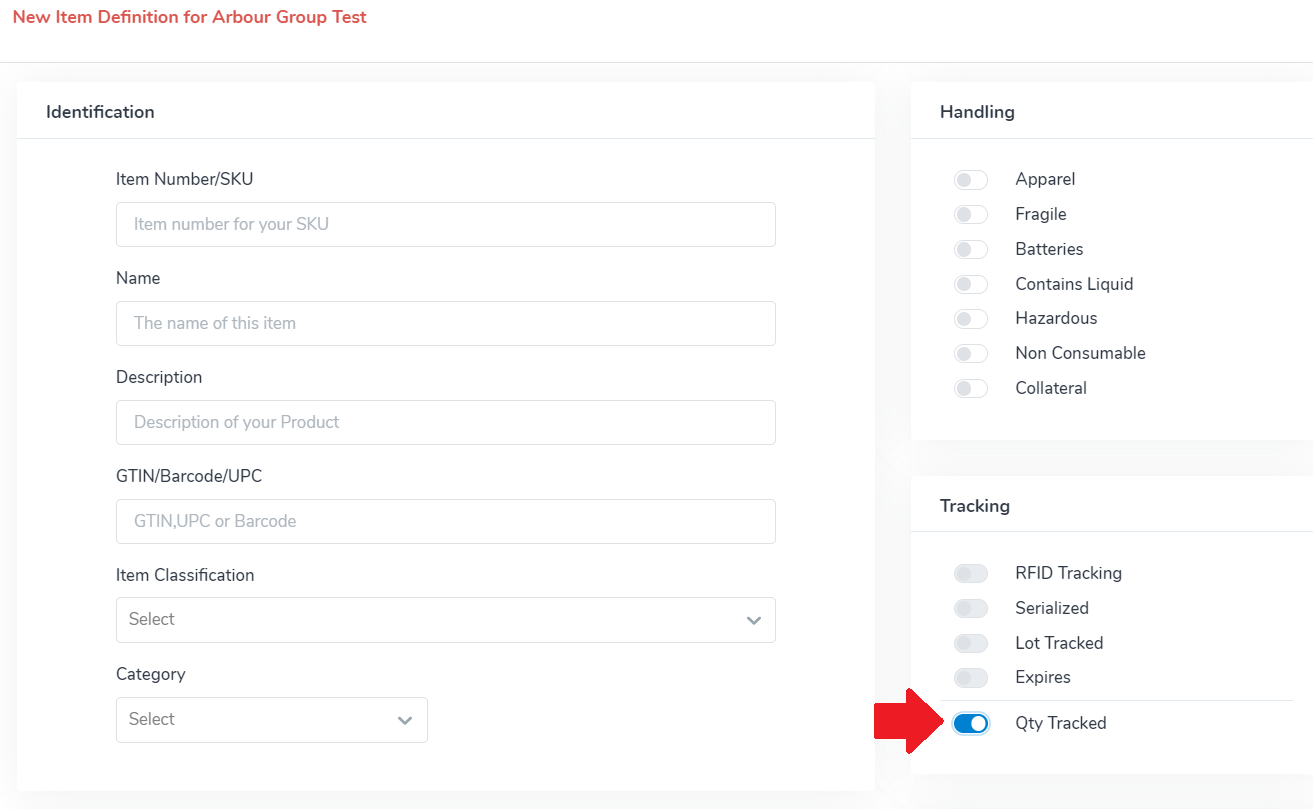Screen dimensions: 1313x809
Task: Enable the Non Consumable switch
Action: click(970, 353)
